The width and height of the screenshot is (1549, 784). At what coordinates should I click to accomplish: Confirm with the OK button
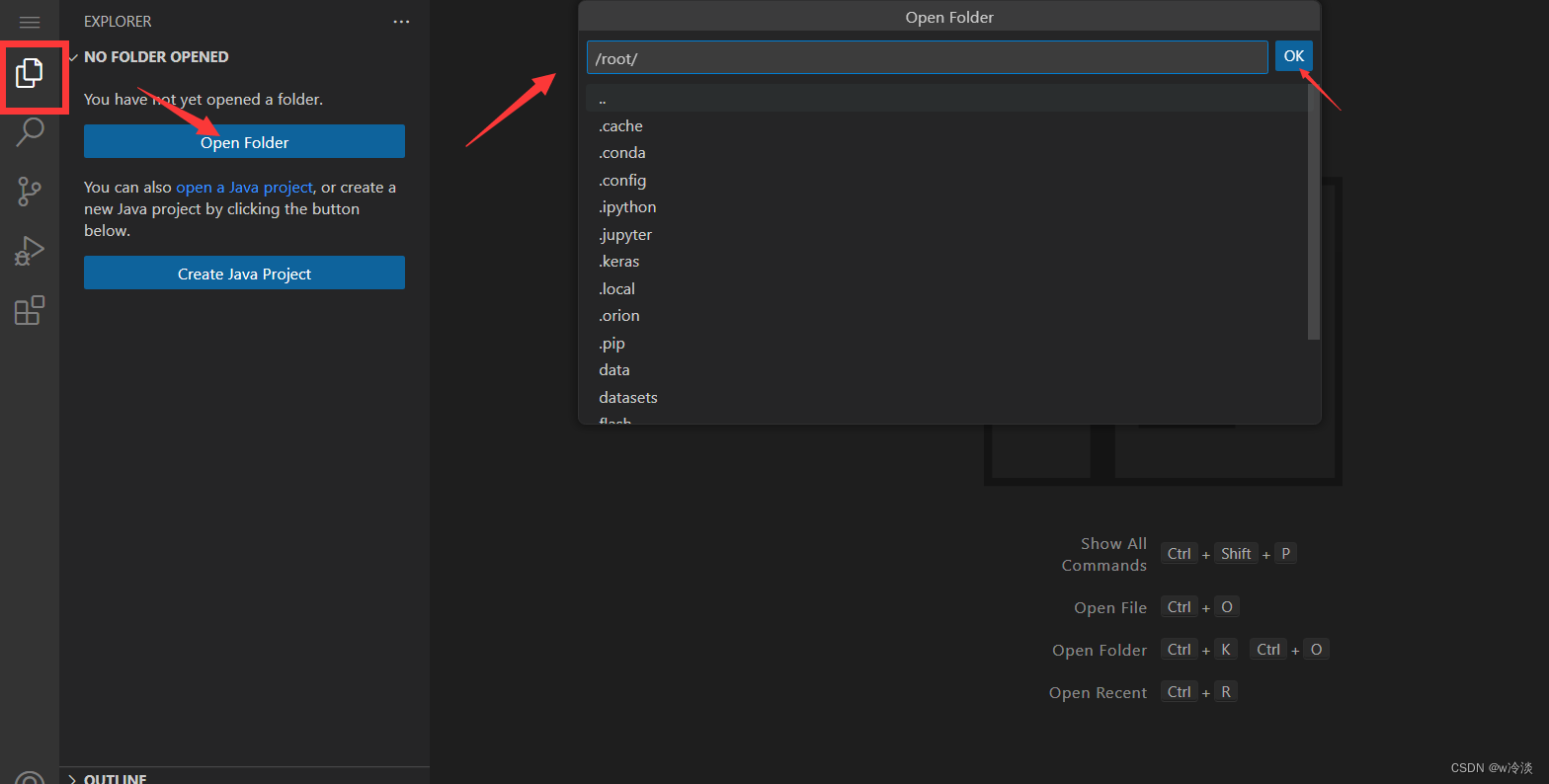[x=1293, y=56]
